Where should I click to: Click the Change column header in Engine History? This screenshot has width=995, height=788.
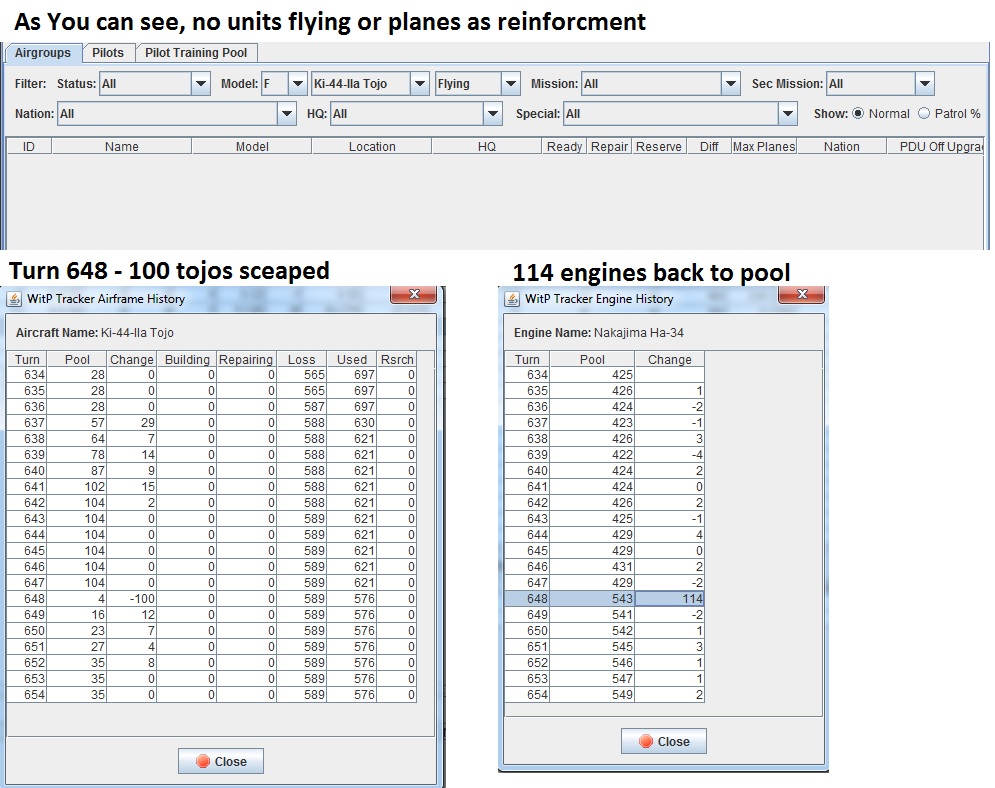point(669,359)
